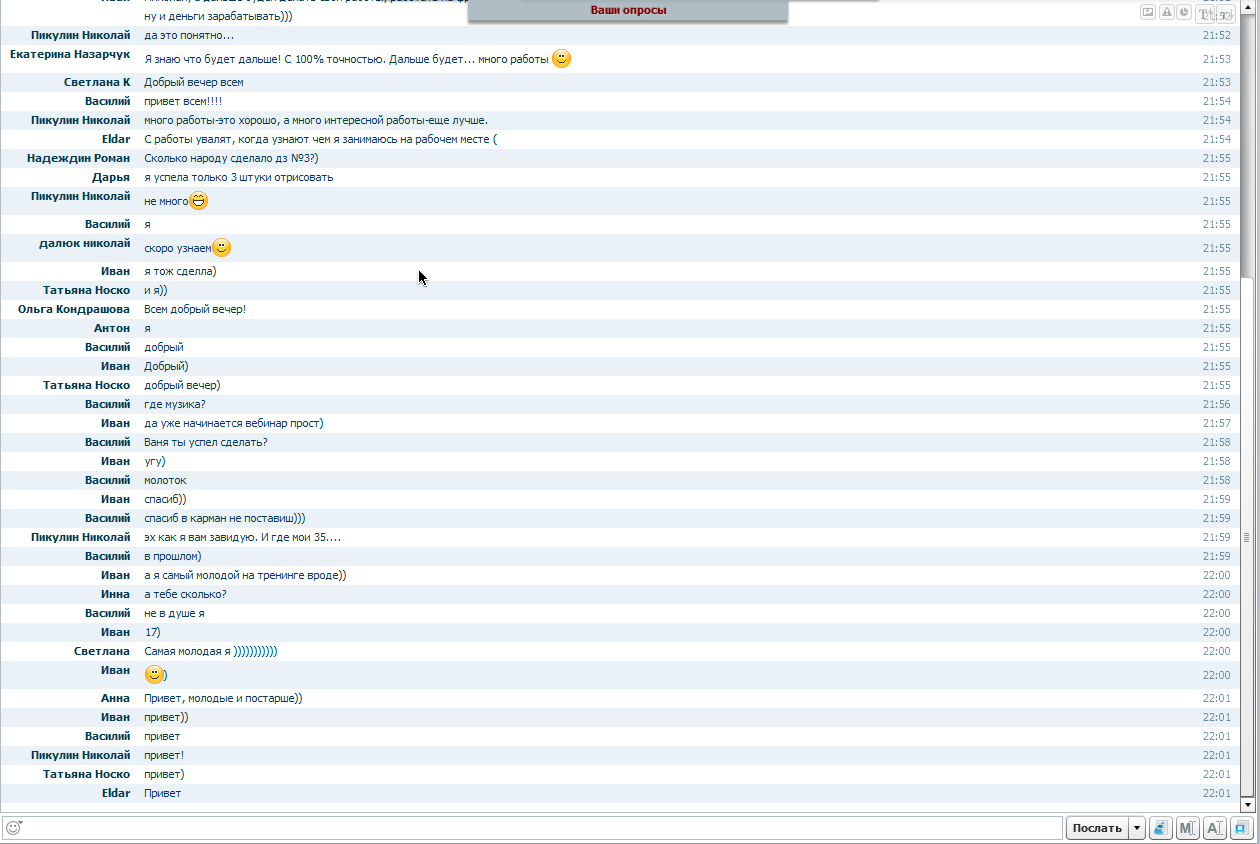Click Eldar's last message 'Привет'
This screenshot has height=844, width=1260.
pos(163,793)
